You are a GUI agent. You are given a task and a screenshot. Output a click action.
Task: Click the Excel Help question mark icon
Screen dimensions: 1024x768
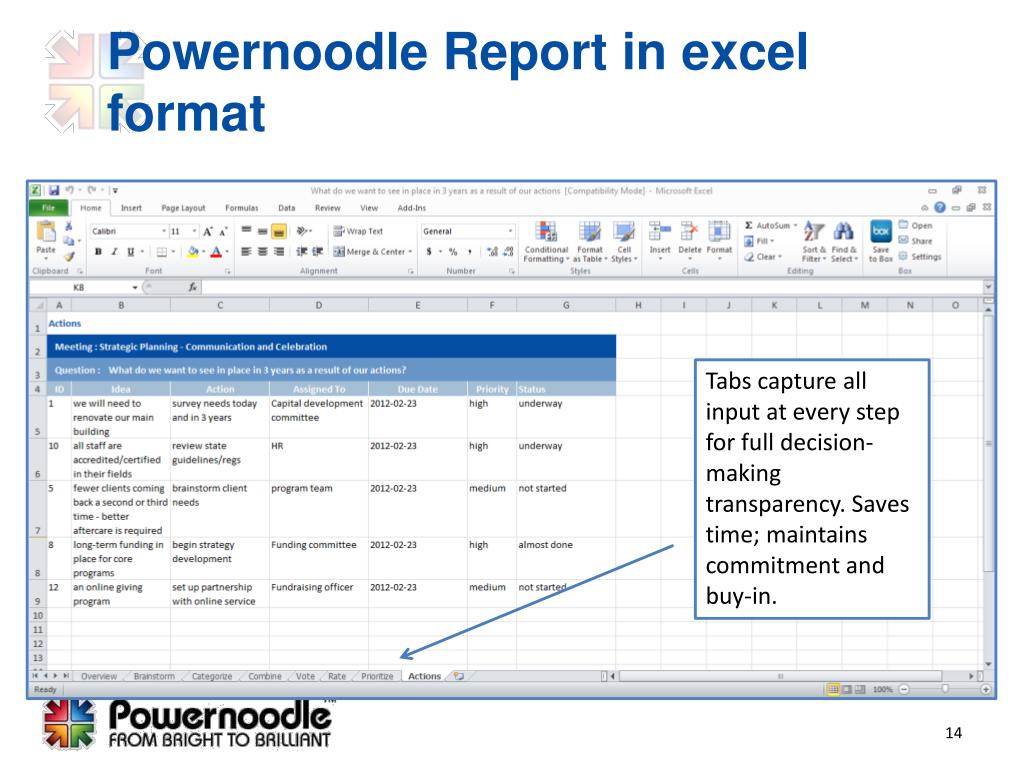click(x=940, y=208)
